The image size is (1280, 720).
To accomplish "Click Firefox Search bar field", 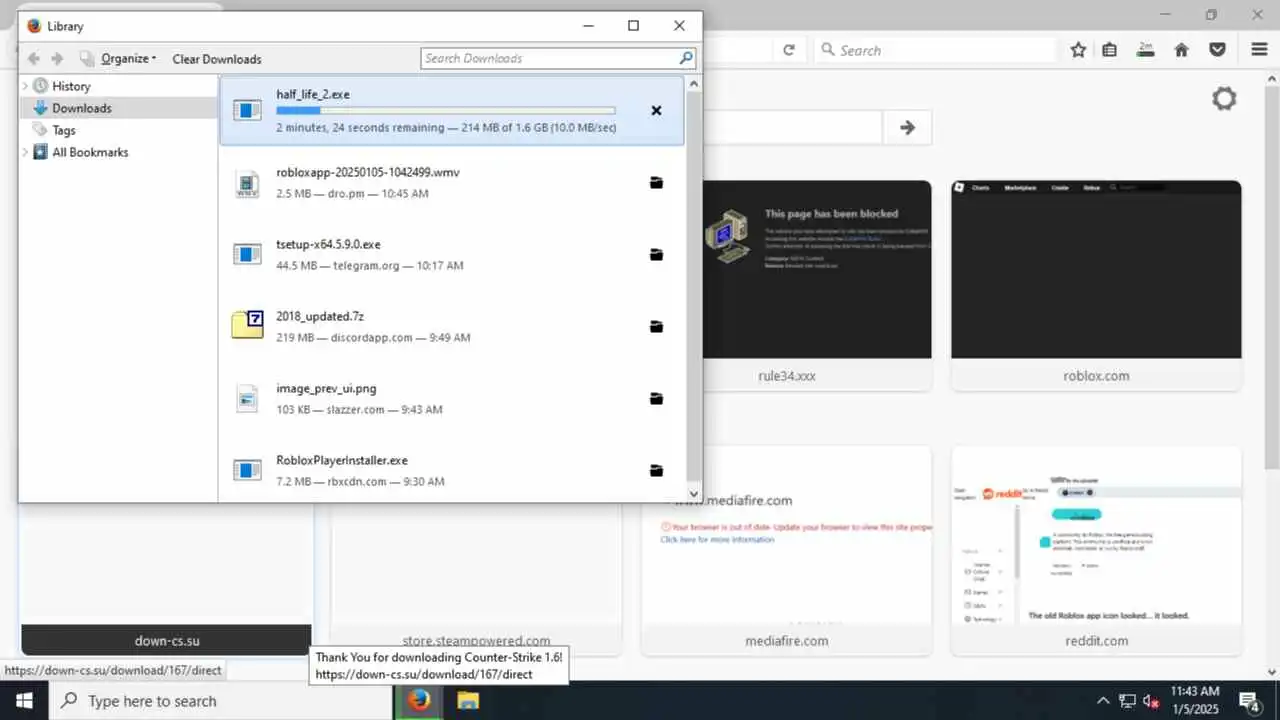I will point(936,50).
